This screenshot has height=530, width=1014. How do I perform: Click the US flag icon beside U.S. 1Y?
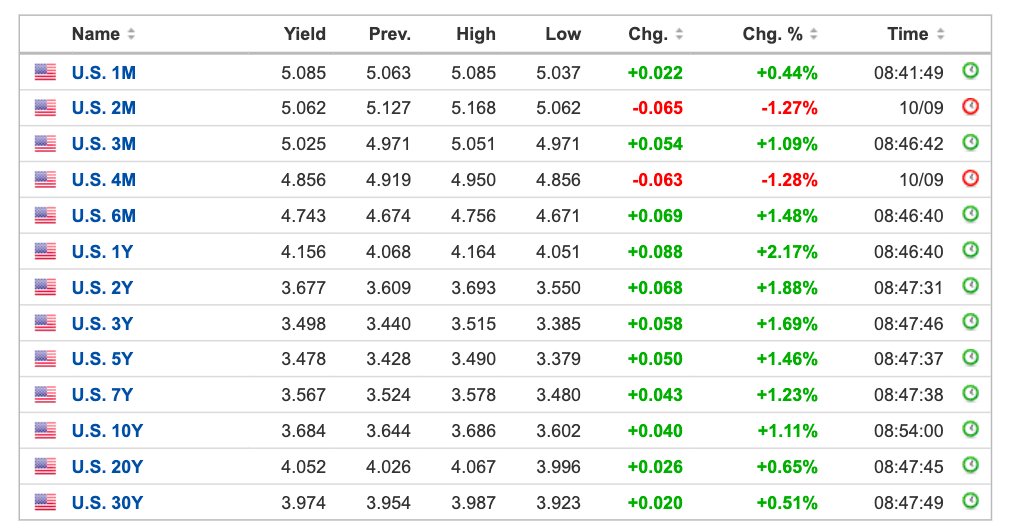(x=45, y=251)
